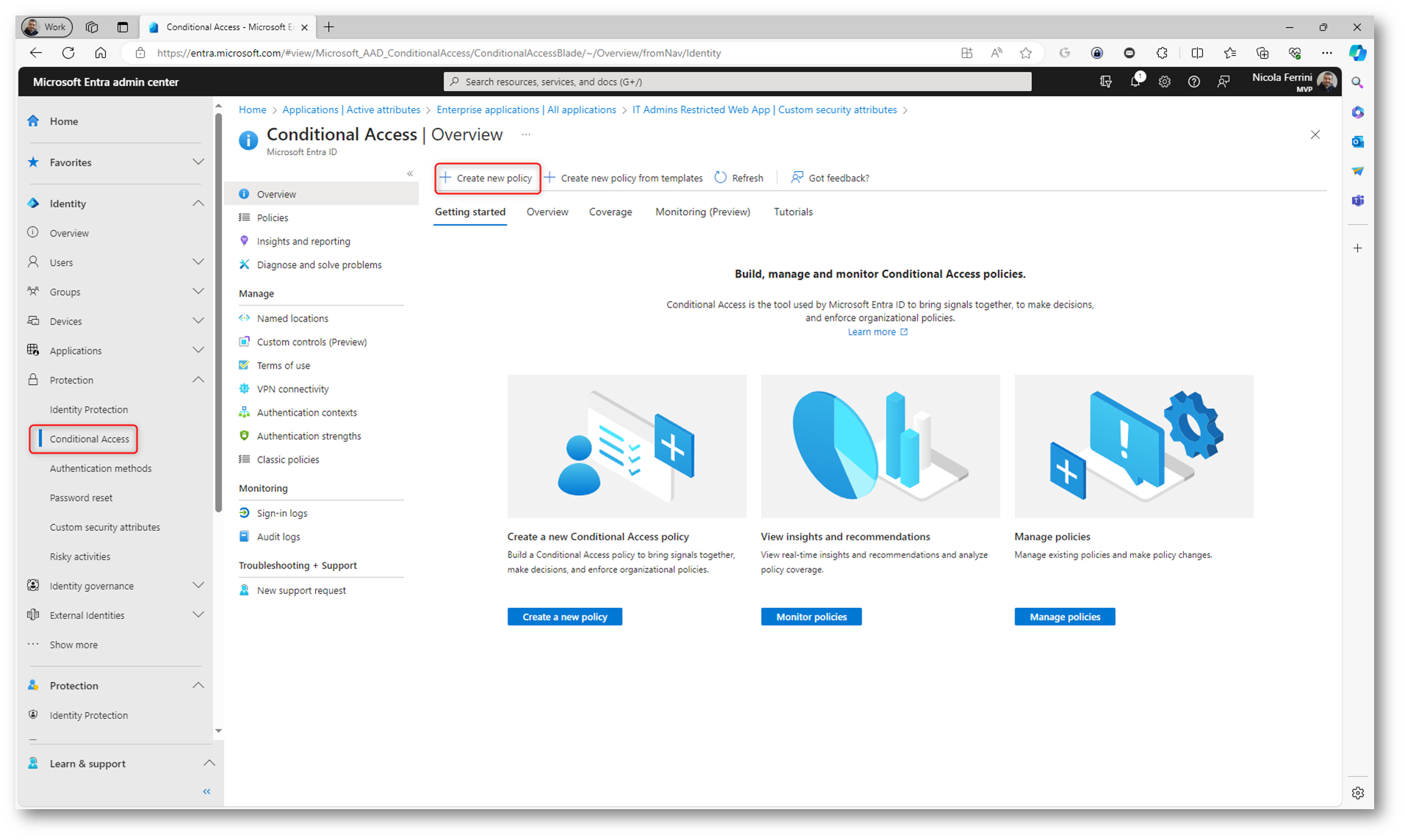The height and width of the screenshot is (840, 1405).
Task: Open Read aloud icon in address bar
Action: 997,53
